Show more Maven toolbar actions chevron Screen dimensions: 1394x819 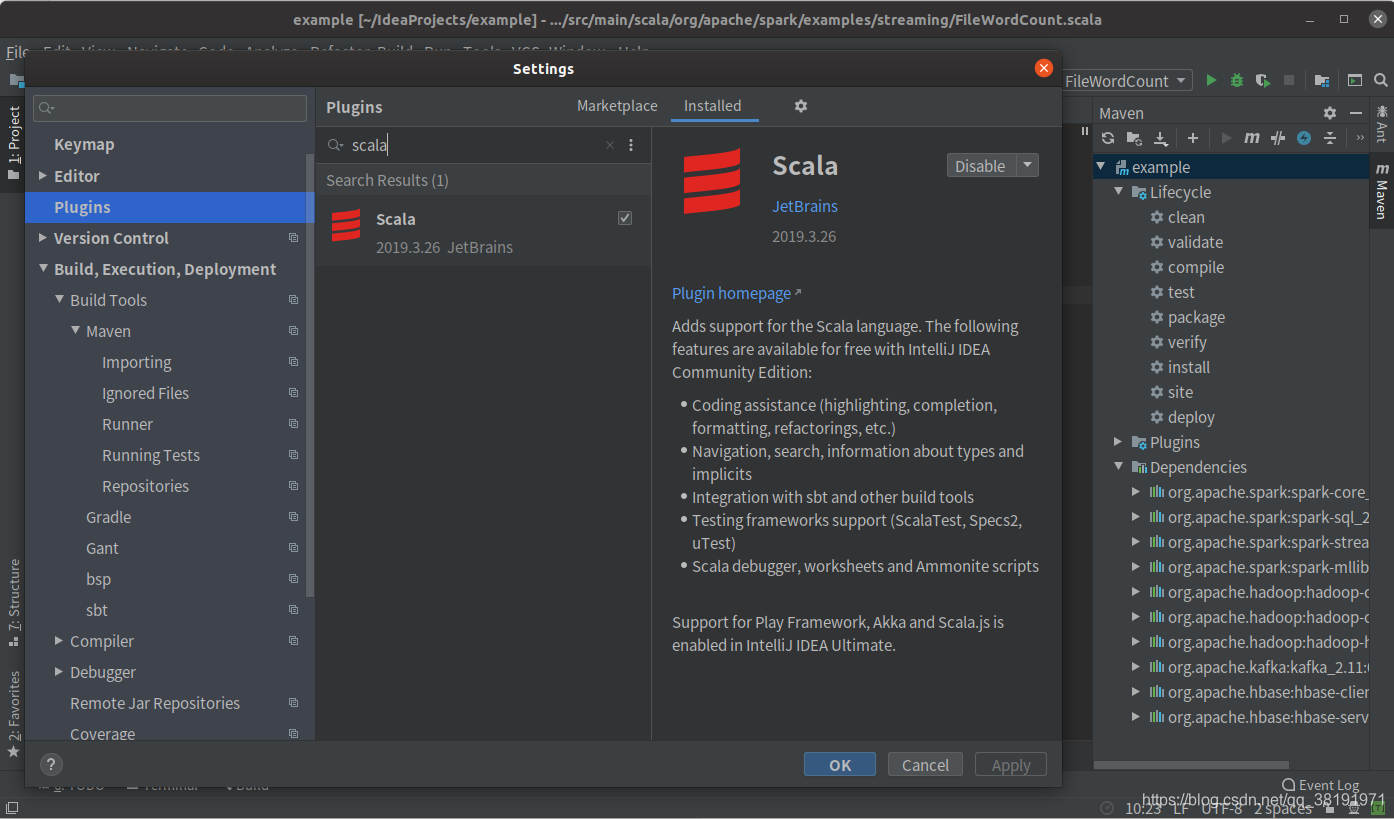(x=1360, y=138)
